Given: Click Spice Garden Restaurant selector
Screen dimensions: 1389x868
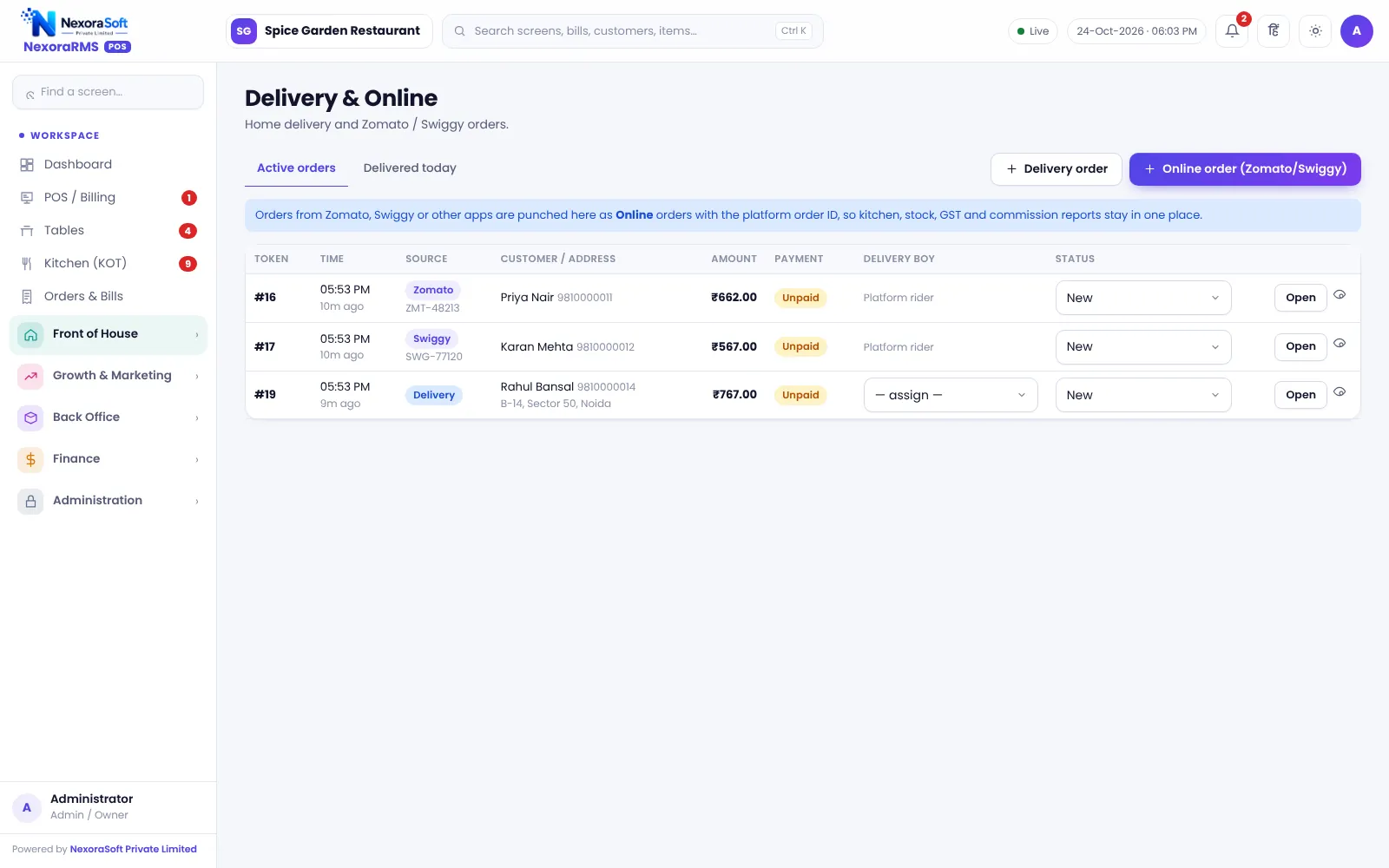Looking at the screenshot, I should (x=329, y=31).
